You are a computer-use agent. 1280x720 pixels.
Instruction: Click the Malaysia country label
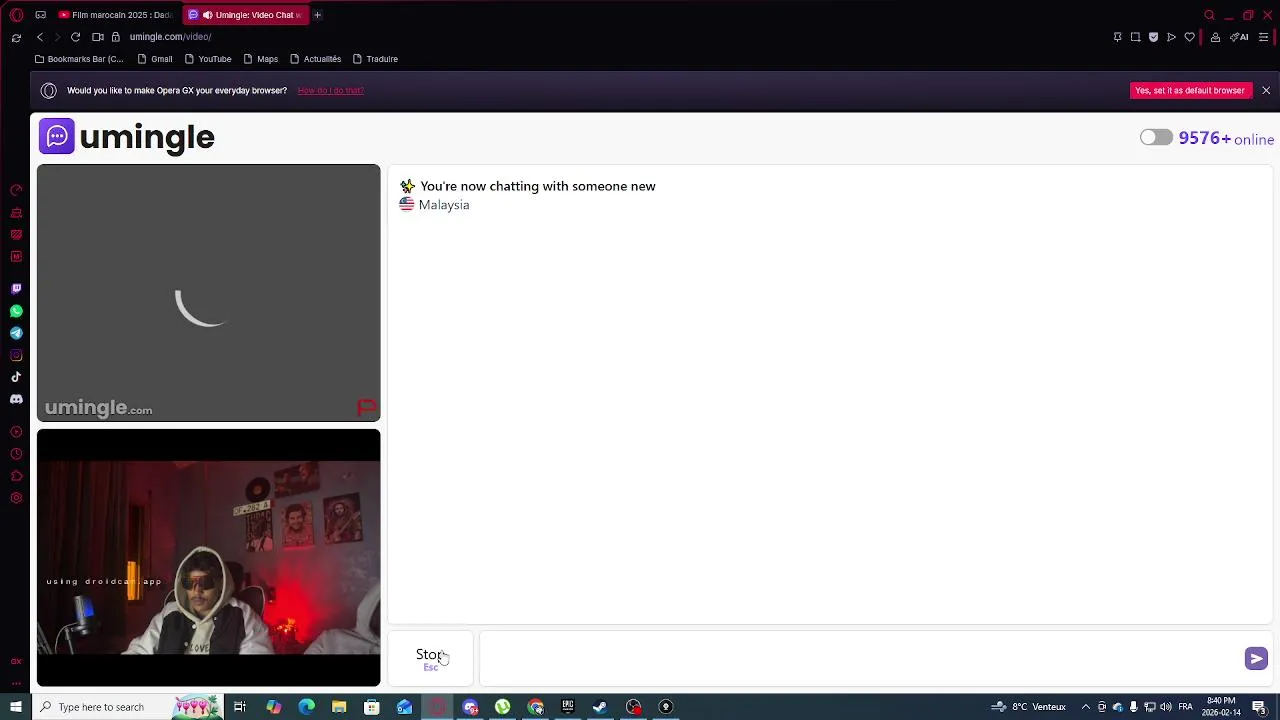(444, 205)
